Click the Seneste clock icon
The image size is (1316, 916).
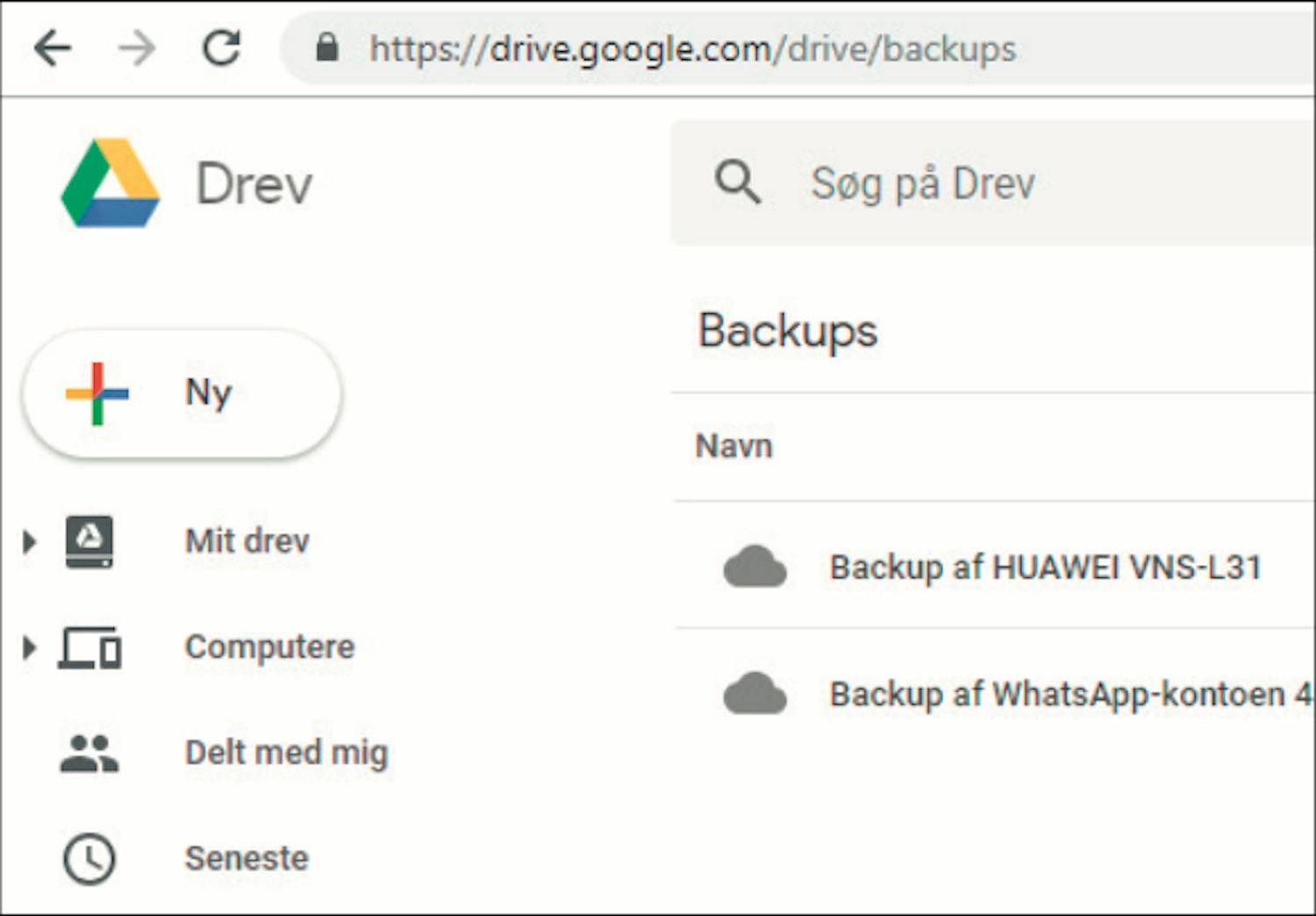point(89,859)
